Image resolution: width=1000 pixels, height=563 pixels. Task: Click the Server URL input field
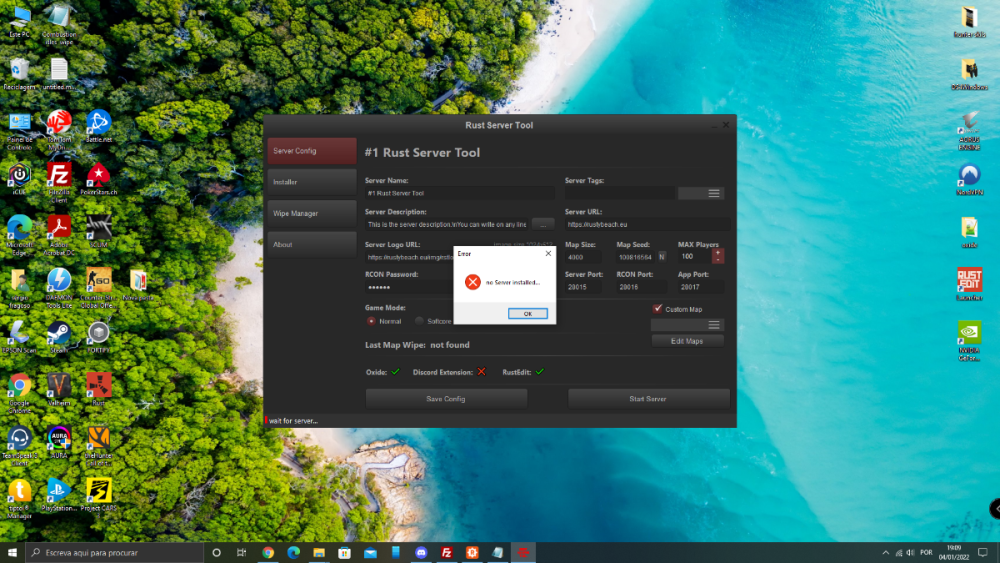[x=646, y=225]
